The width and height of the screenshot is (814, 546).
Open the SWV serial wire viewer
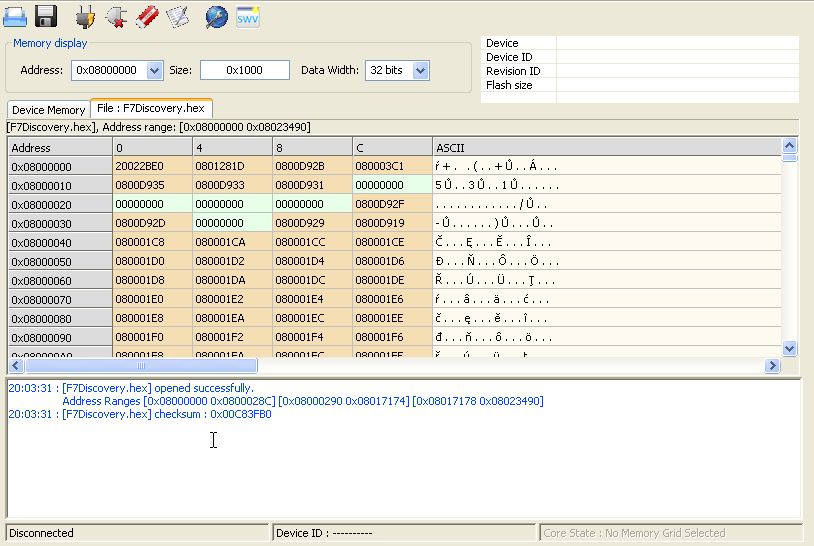tap(248, 15)
